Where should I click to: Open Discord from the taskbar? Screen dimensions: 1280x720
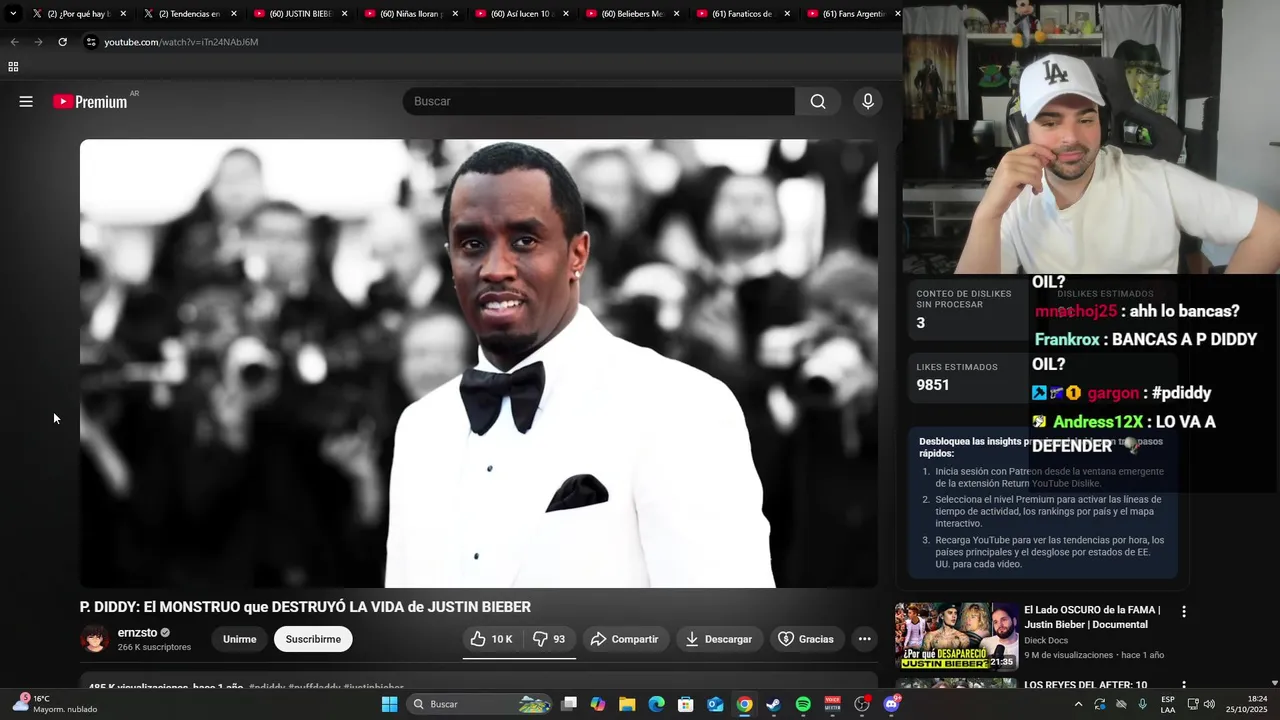pyautogui.click(x=891, y=704)
